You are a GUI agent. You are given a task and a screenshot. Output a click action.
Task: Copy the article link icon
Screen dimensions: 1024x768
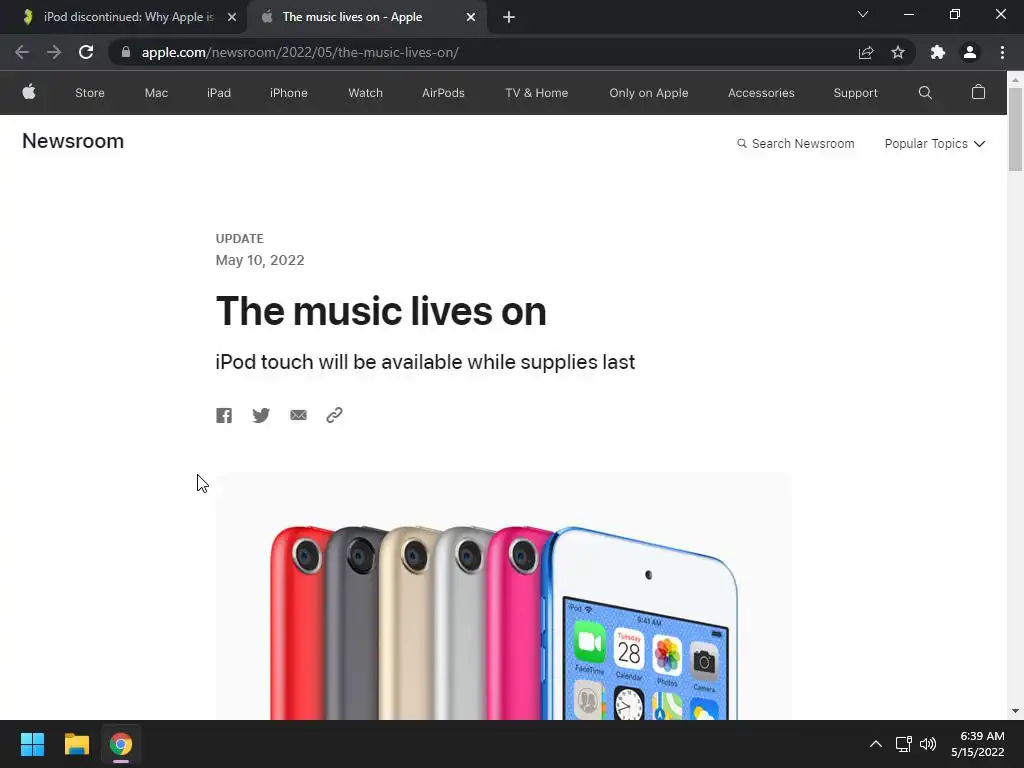point(334,415)
